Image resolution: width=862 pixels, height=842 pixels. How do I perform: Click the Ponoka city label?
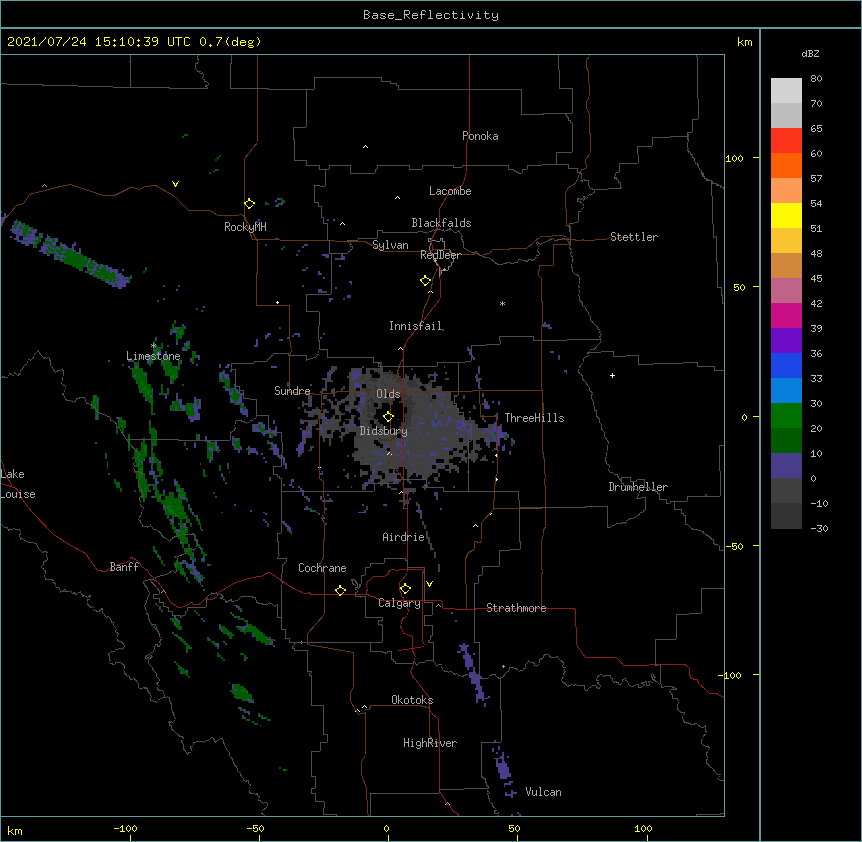tap(480, 136)
